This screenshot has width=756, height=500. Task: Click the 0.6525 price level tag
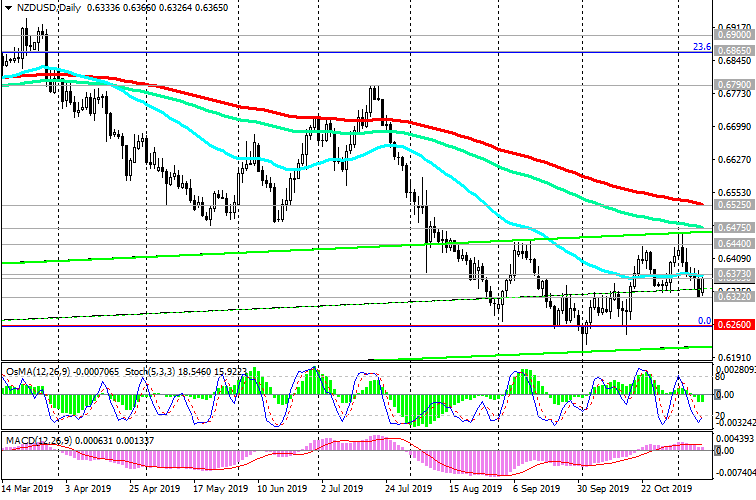point(733,204)
